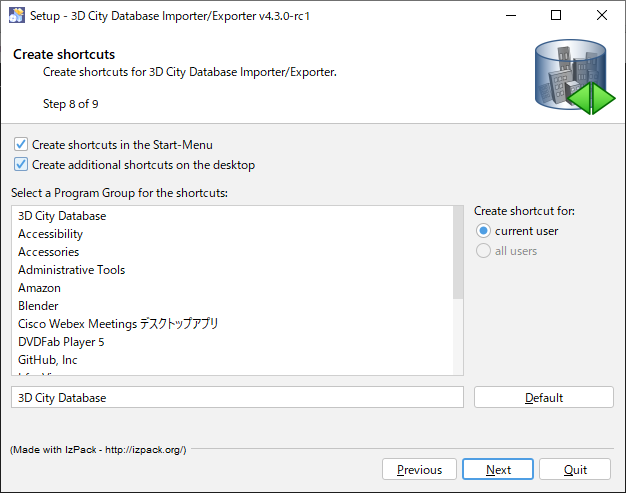Select Cisco Webex Meetings group entry
Viewport: 626px width, 493px height.
click(x=232, y=324)
